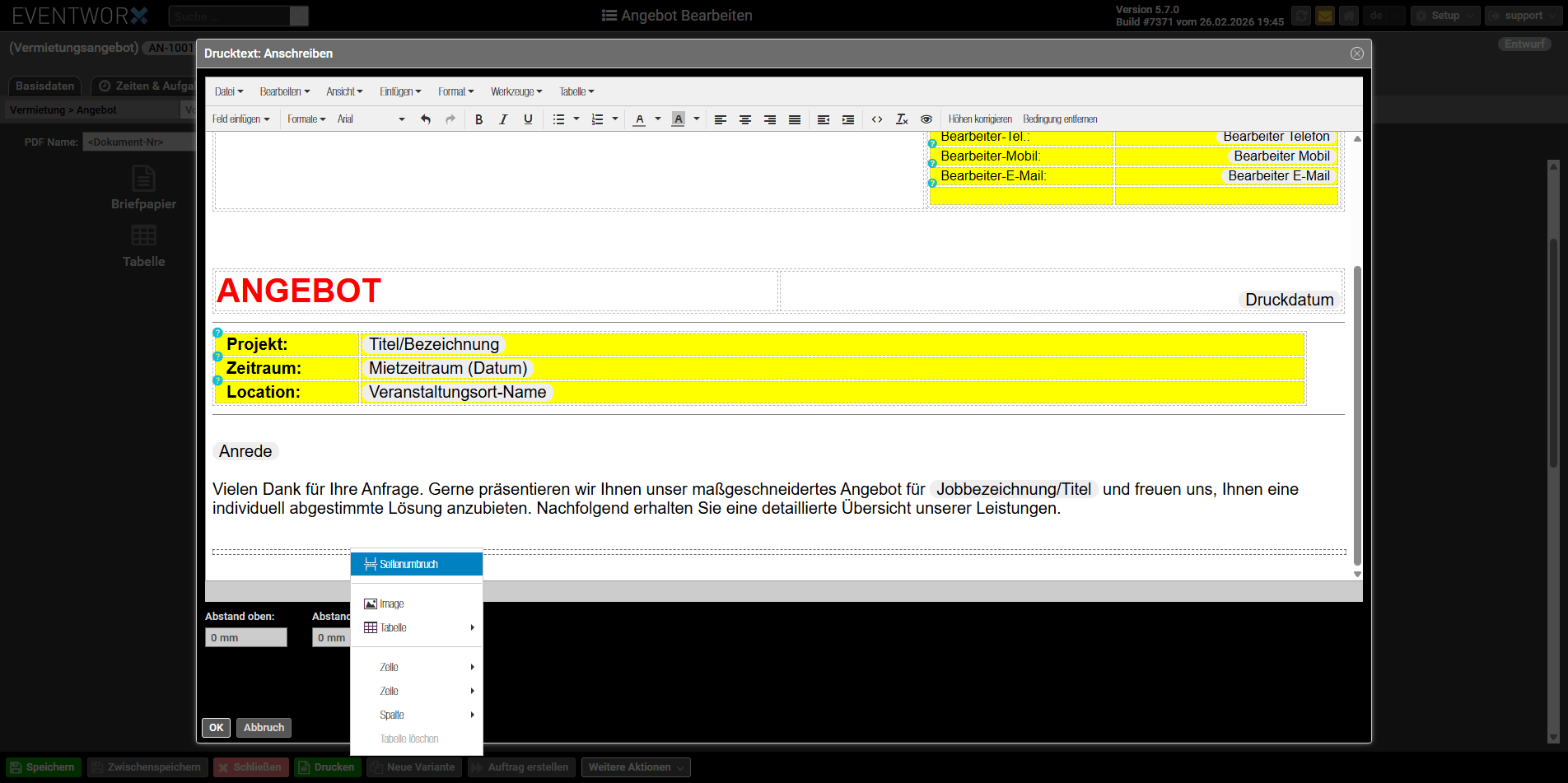Apply justify alignment to the text

794,119
